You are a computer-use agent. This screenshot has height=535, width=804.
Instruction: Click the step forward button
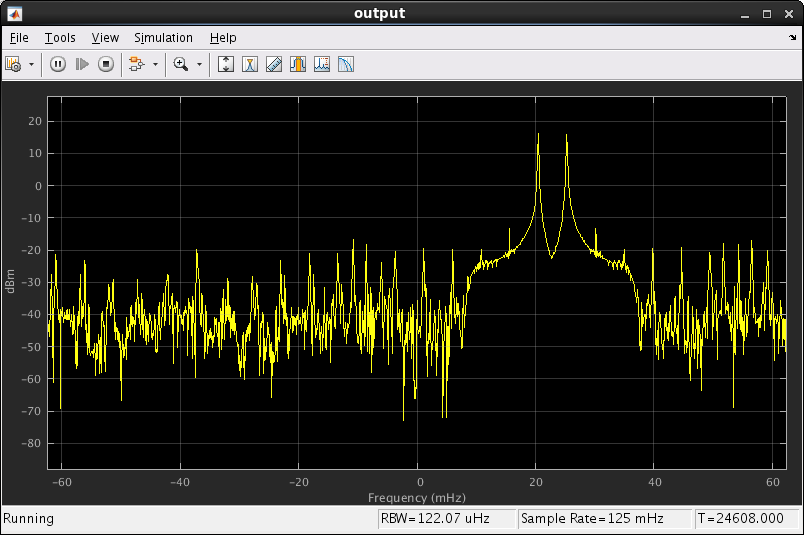click(82, 64)
